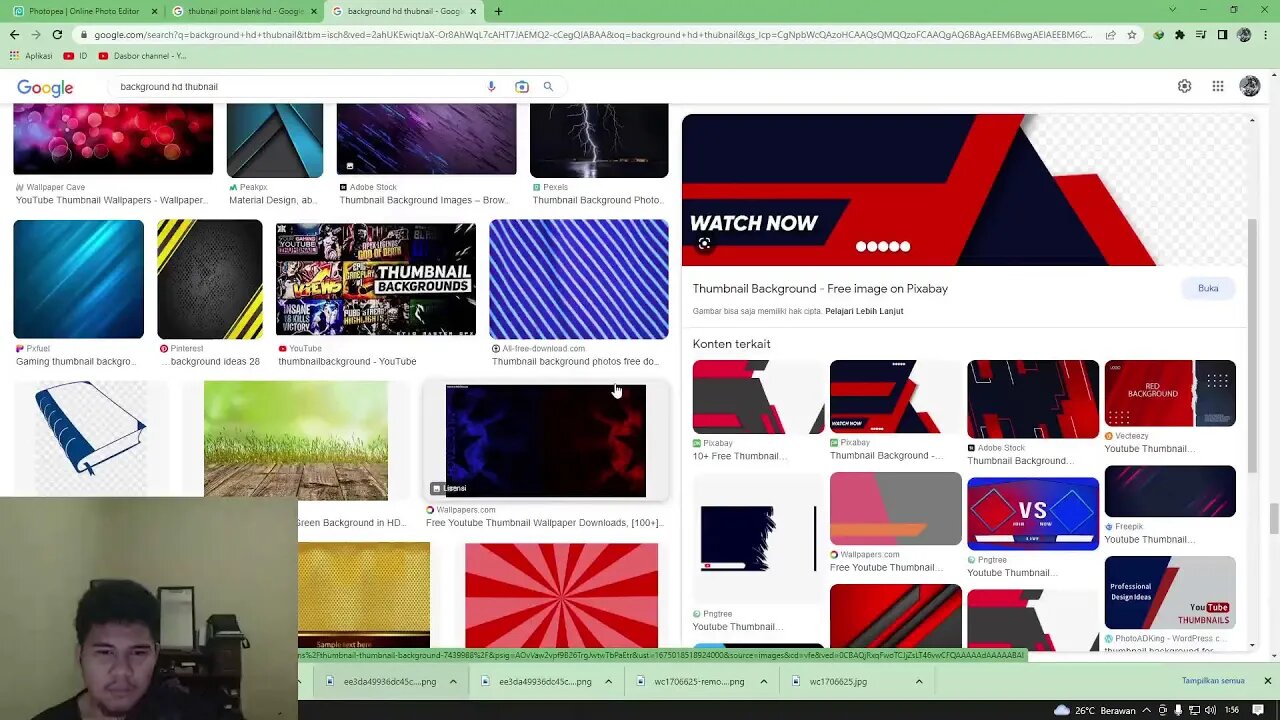Viewport: 1280px width, 720px height.
Task: Open the Wallpapers.com blue red smoke image
Action: [x=546, y=440]
